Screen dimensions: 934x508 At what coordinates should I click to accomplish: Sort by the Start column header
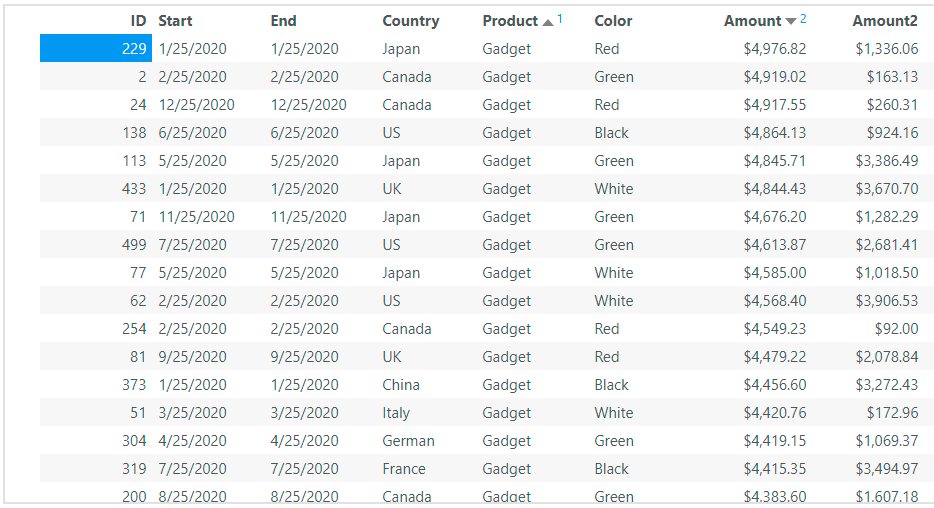175,21
